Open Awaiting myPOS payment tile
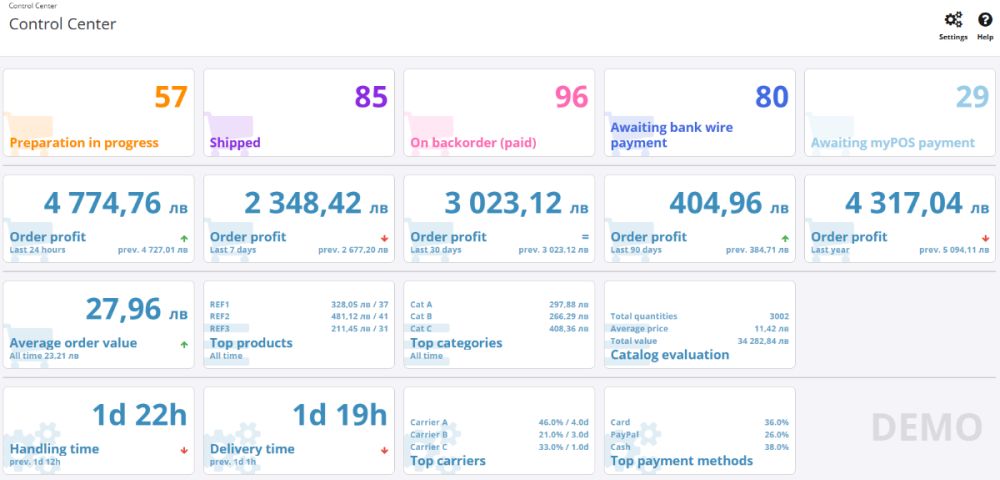Screen dimensions: 1000x480 tap(900, 112)
